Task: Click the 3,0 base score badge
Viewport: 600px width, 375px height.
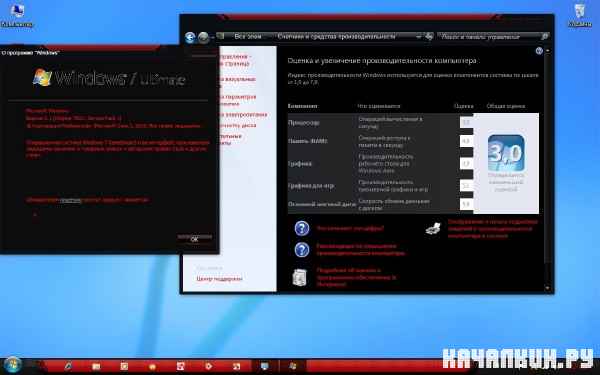Action: tap(506, 153)
